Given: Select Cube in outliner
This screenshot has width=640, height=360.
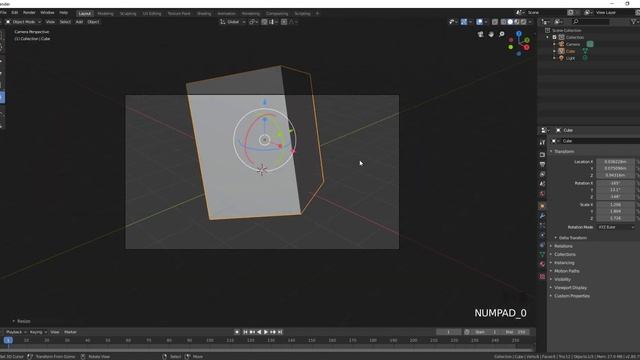Looking at the screenshot, I should click(570, 51).
